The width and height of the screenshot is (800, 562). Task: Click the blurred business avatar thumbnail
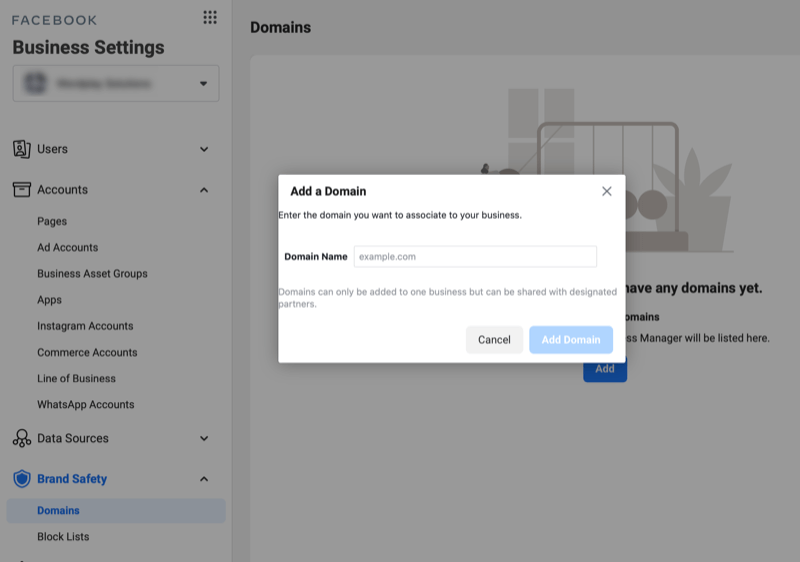35,83
